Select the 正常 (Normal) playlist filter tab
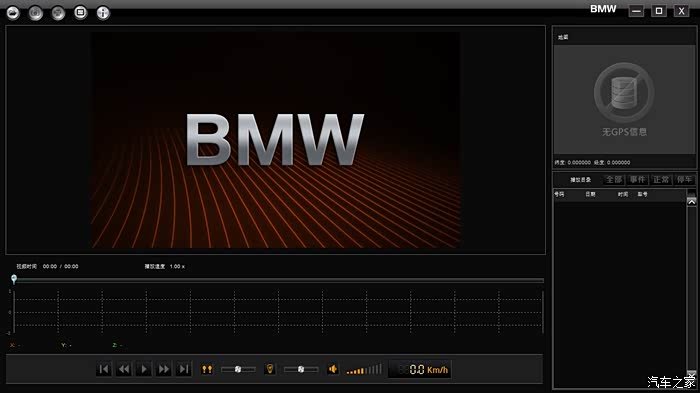This screenshot has height=393, width=700. (x=661, y=180)
